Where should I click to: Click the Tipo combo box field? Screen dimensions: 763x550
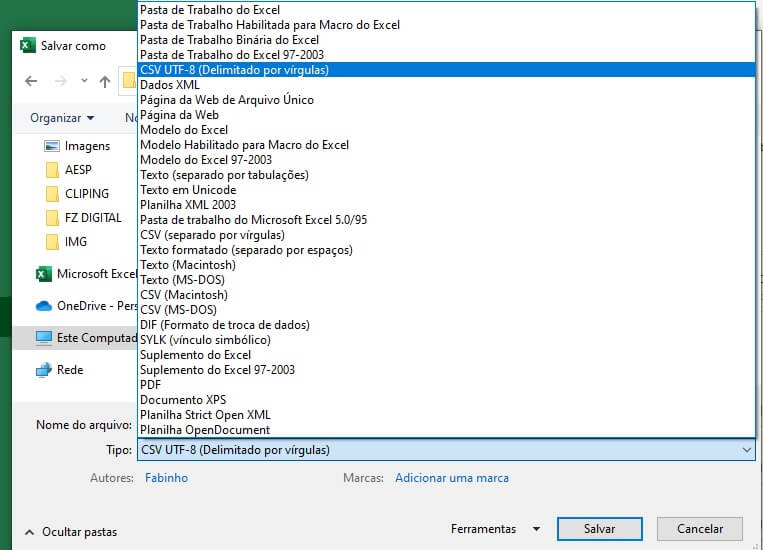(x=446, y=450)
